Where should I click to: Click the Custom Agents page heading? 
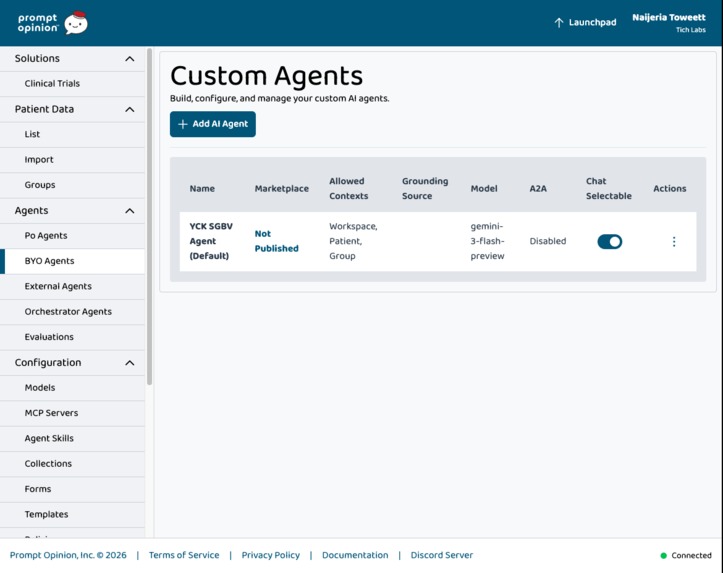267,76
